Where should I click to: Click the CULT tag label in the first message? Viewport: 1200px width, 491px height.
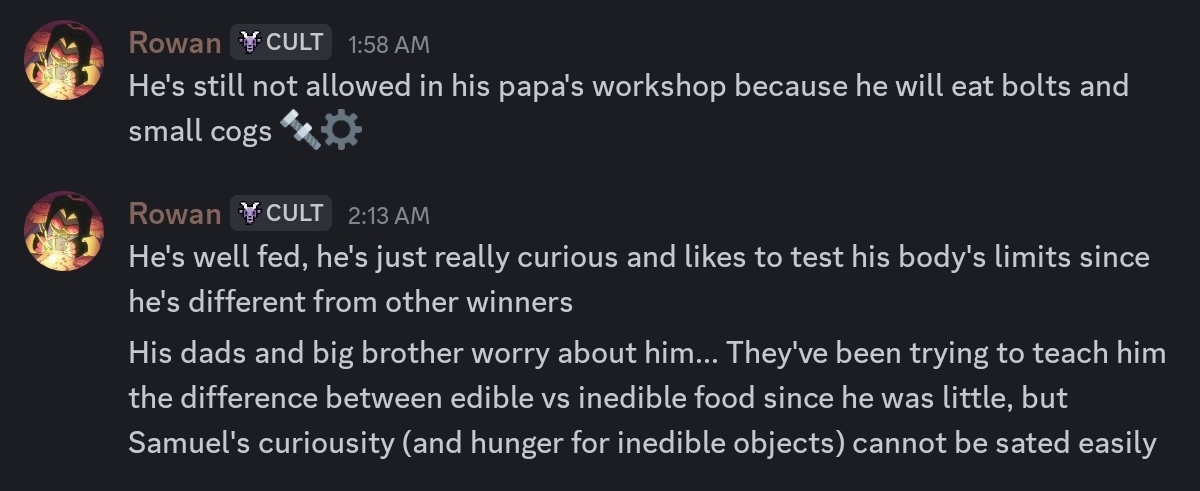294,42
